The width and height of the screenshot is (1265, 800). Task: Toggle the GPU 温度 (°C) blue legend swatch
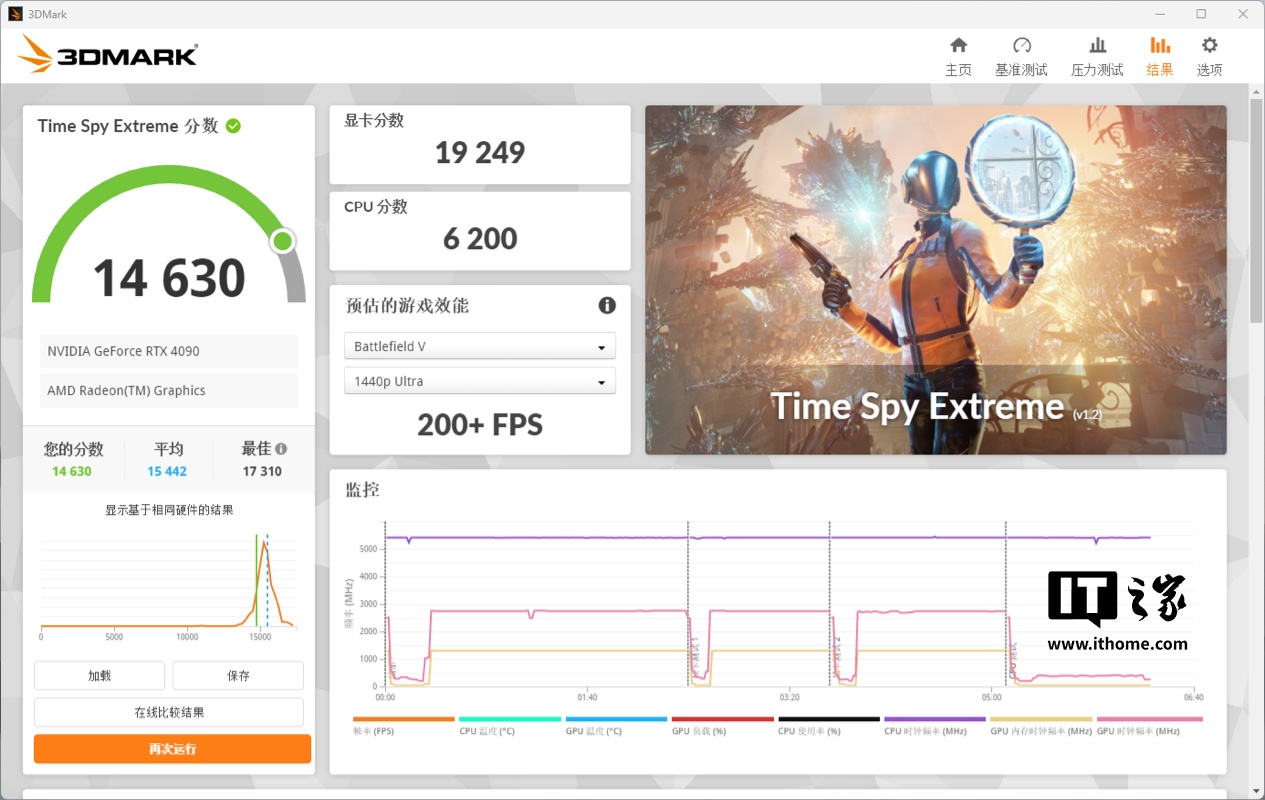(616, 718)
